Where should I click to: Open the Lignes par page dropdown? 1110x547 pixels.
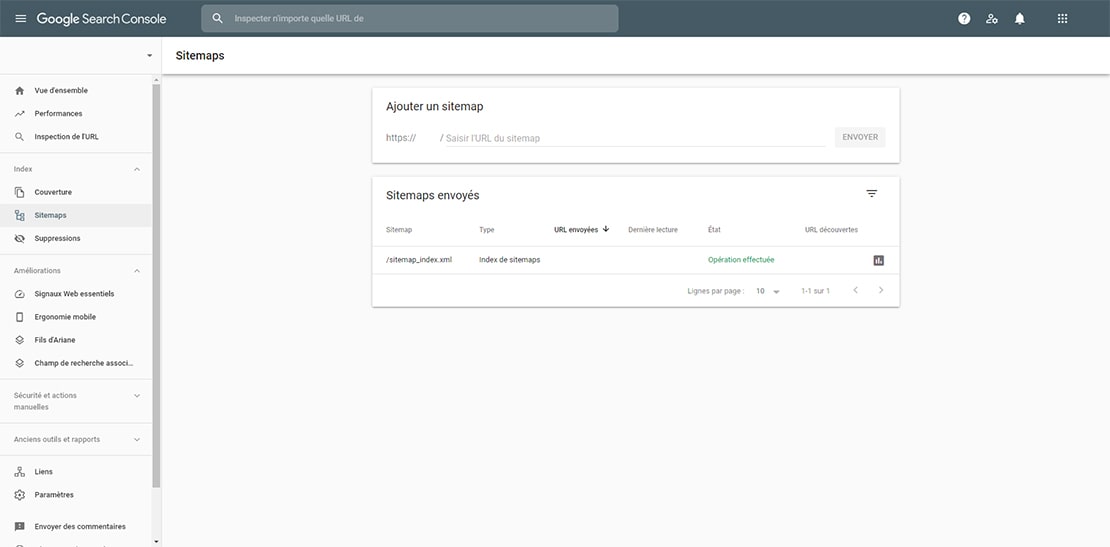(767, 291)
